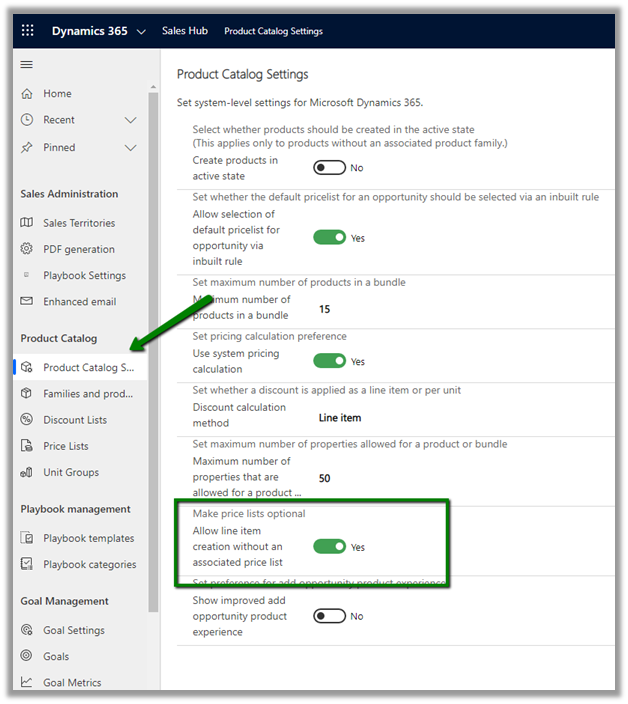The image size is (628, 704).
Task: Open Discount calculation method Line item dropdown
Action: (x=340, y=418)
